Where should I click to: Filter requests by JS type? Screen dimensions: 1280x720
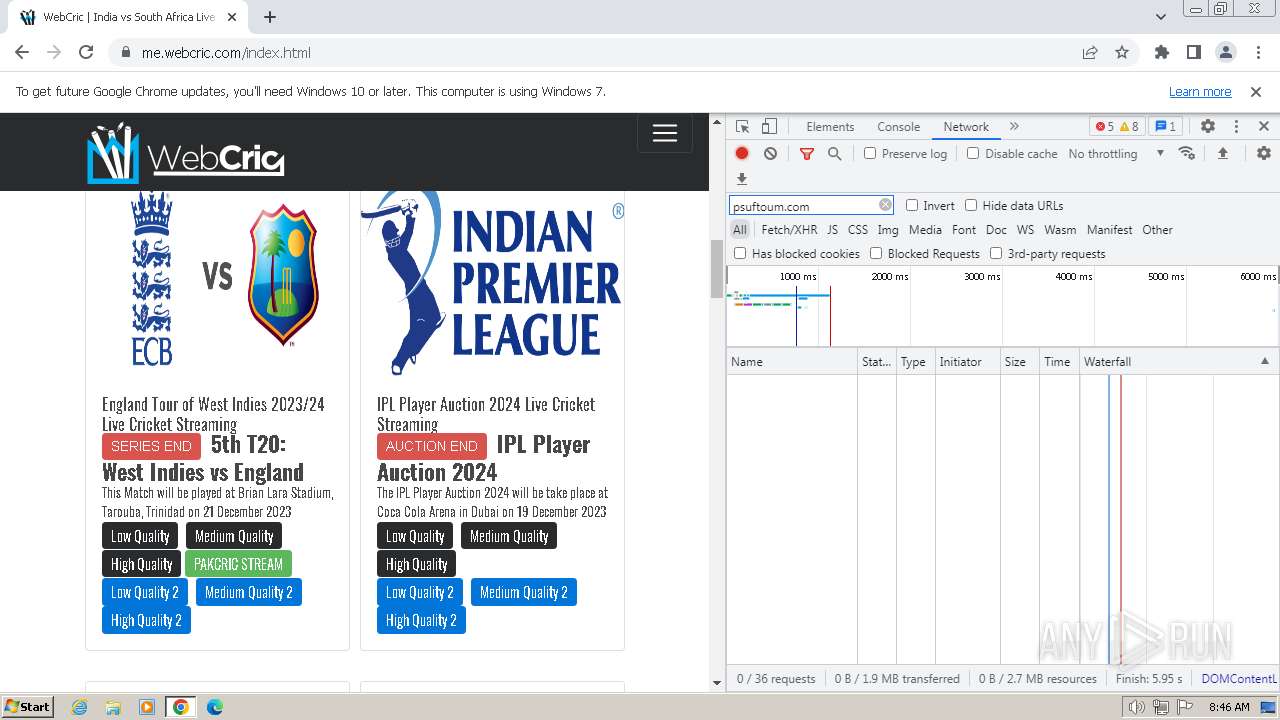pos(832,230)
